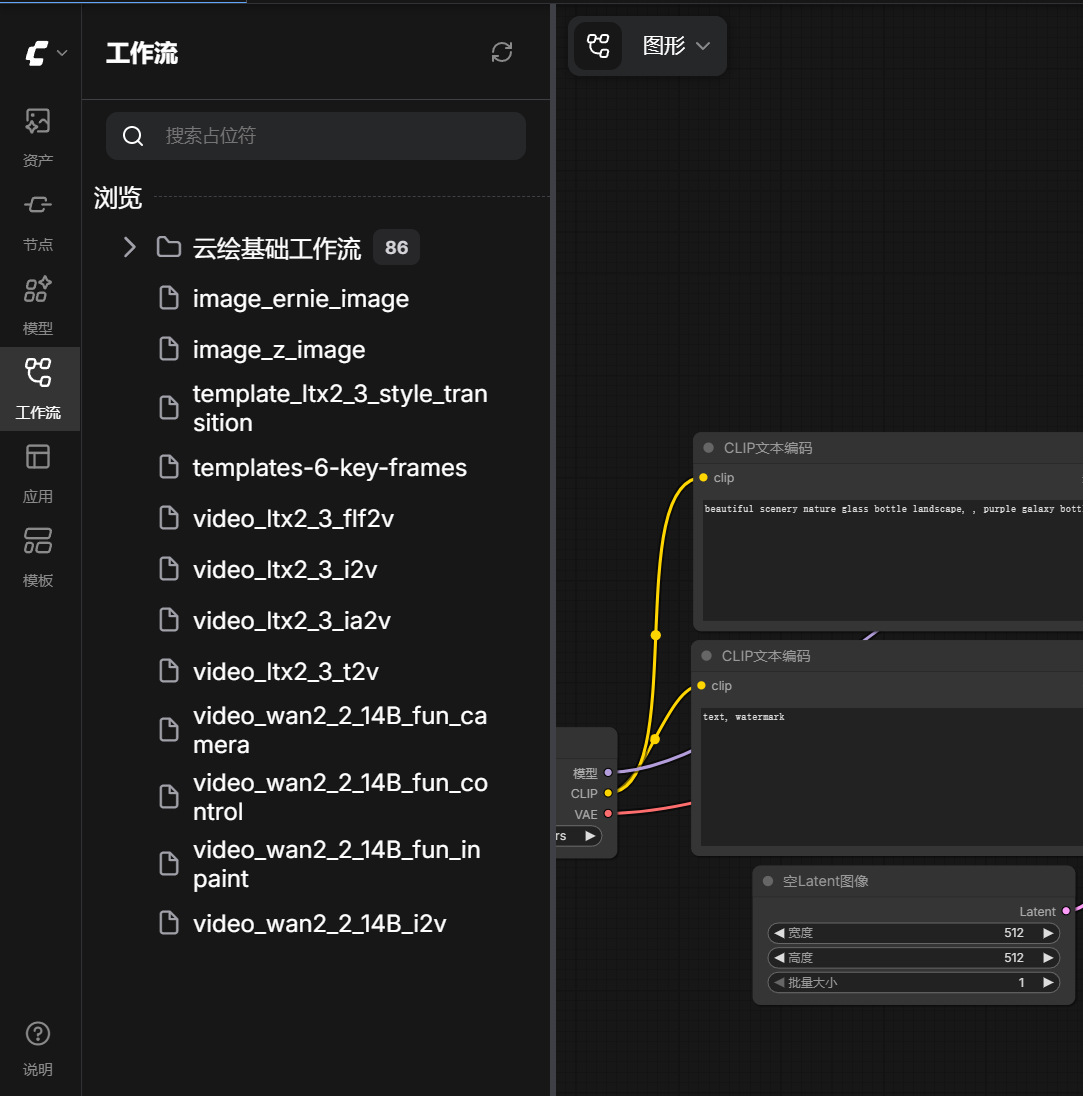Click the 模型 output socket
This screenshot has height=1096, width=1083.
pyautogui.click(x=608, y=772)
